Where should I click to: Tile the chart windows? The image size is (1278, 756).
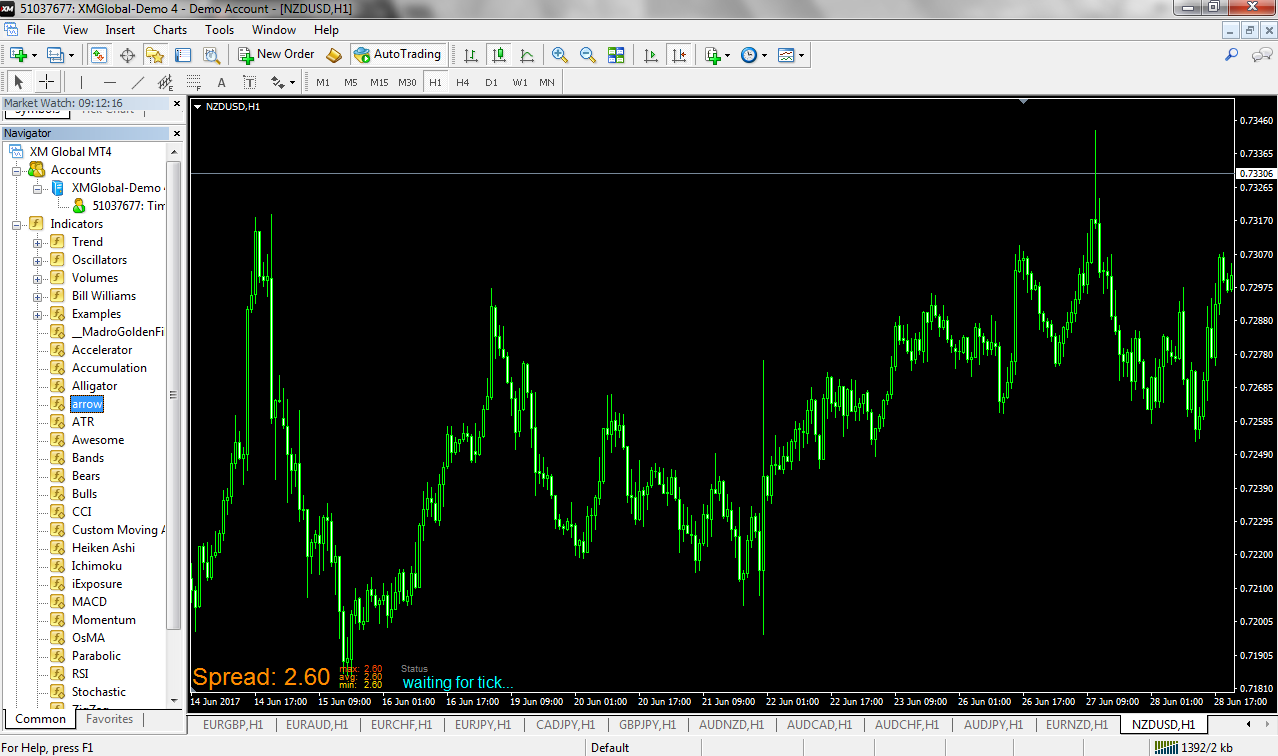616,55
